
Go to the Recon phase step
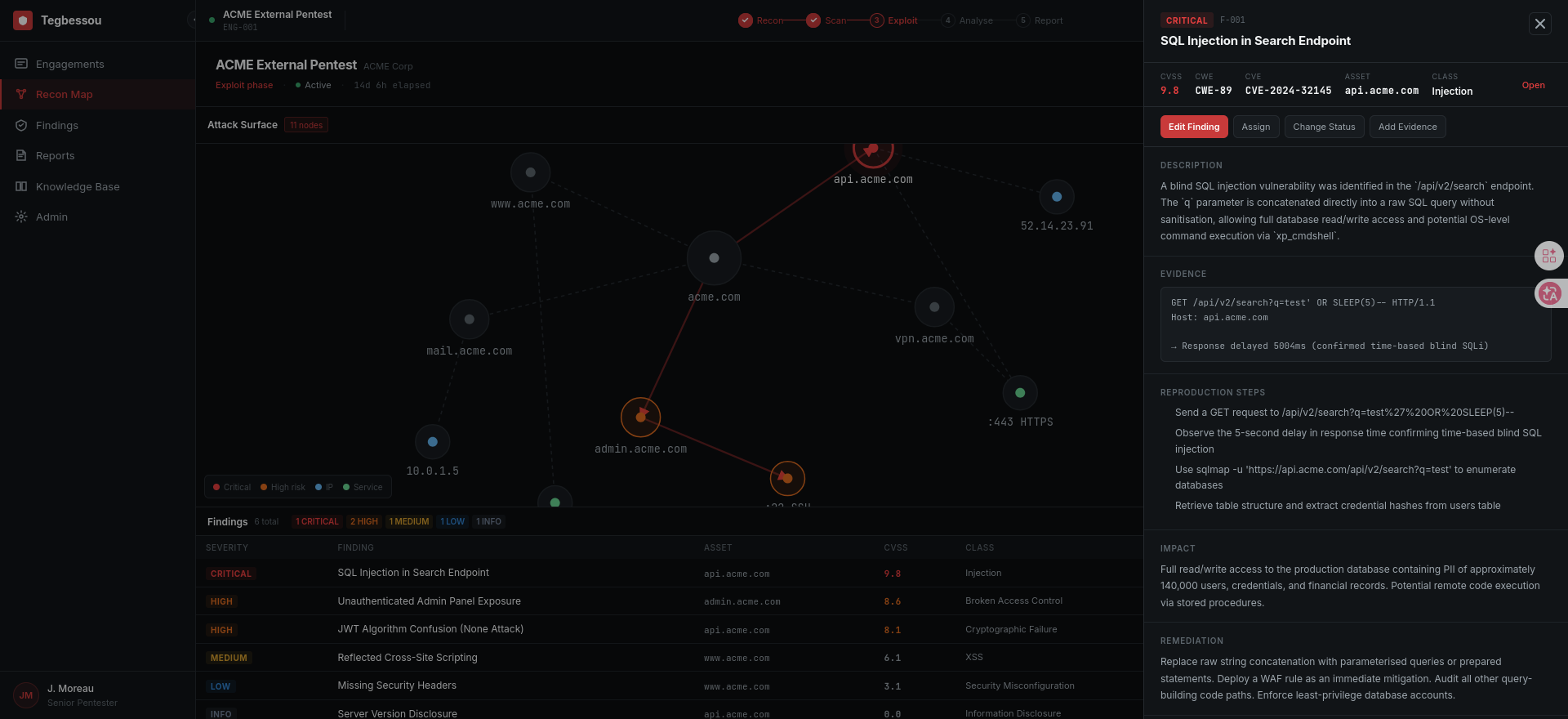click(760, 20)
